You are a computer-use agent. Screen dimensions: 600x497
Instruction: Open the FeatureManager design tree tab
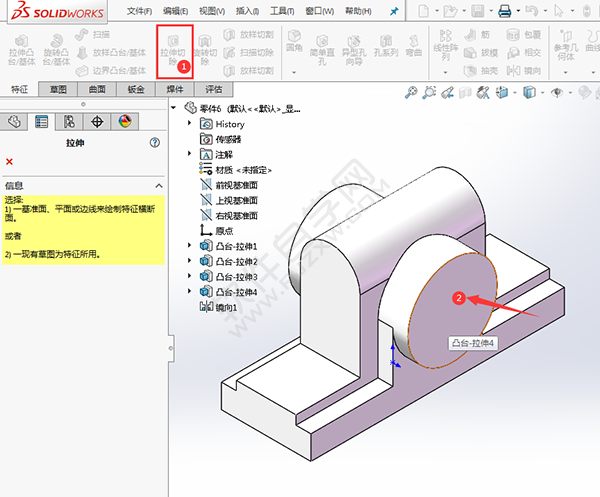click(x=14, y=121)
